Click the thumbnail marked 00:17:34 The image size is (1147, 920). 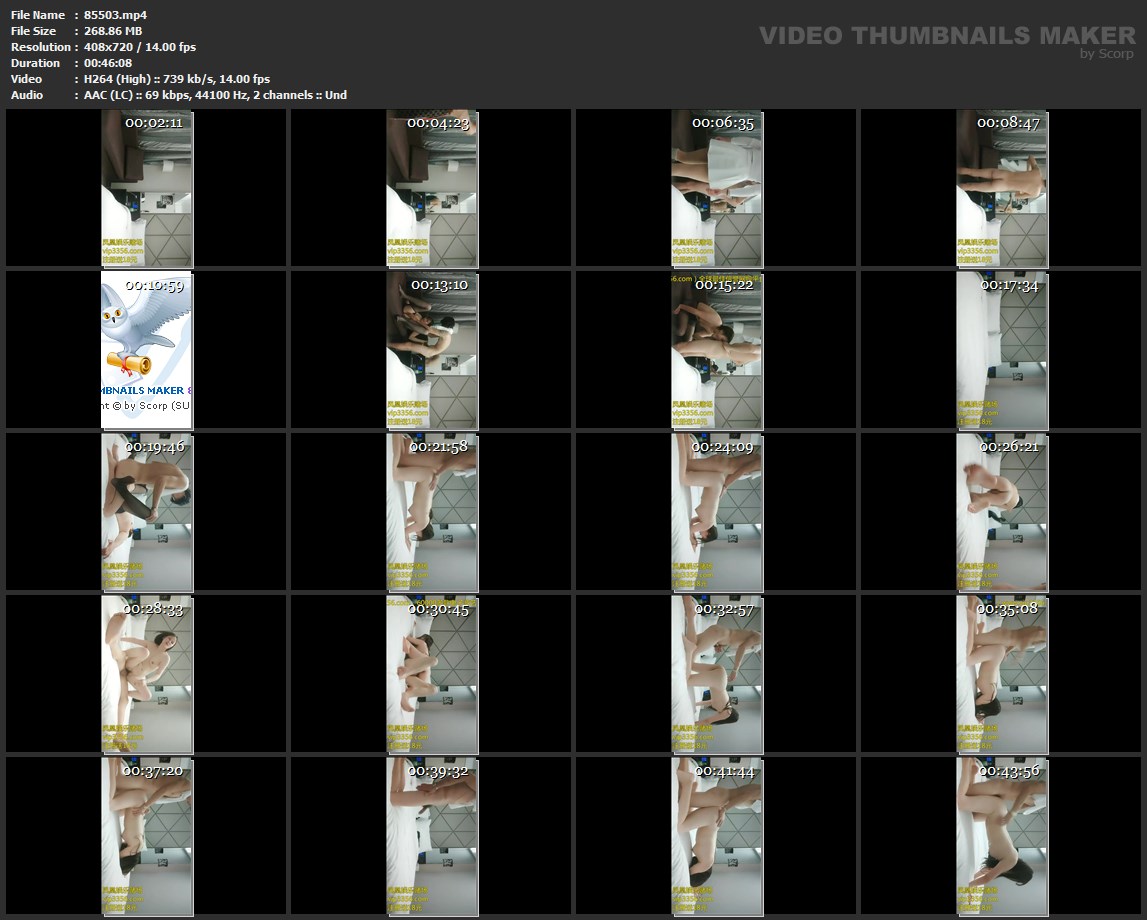tap(1002, 349)
